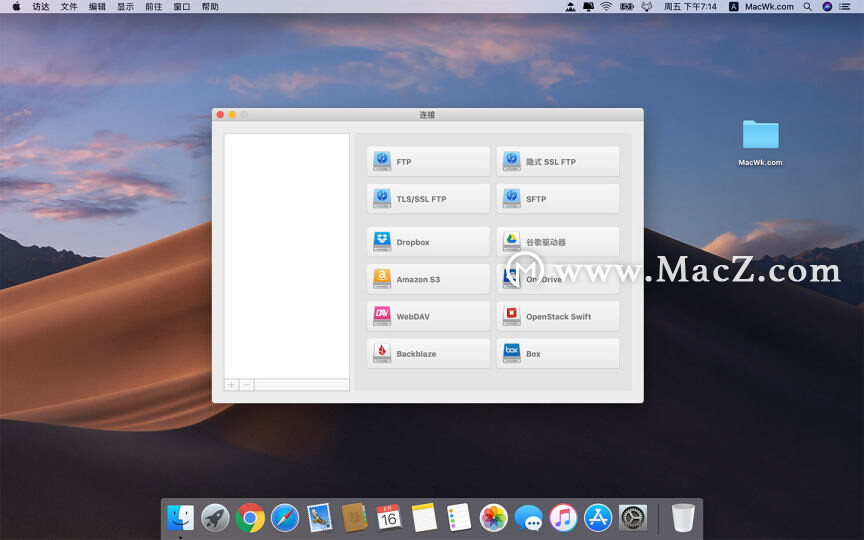864x540 pixels.
Task: Open the Notification Center list icon
Action: 844,7
